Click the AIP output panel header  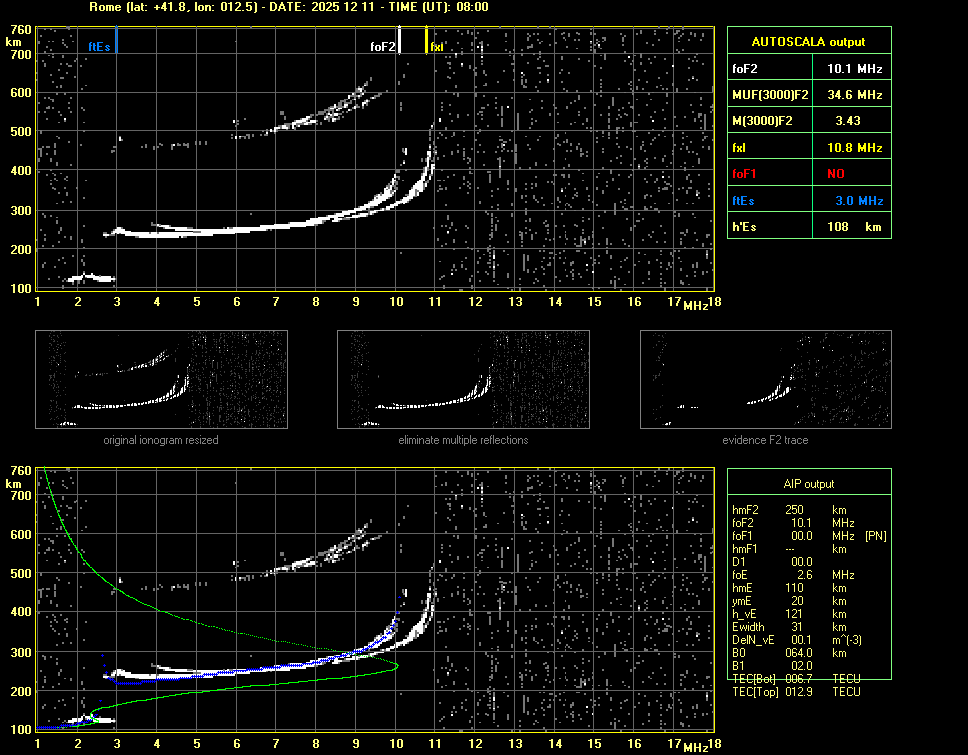click(808, 484)
